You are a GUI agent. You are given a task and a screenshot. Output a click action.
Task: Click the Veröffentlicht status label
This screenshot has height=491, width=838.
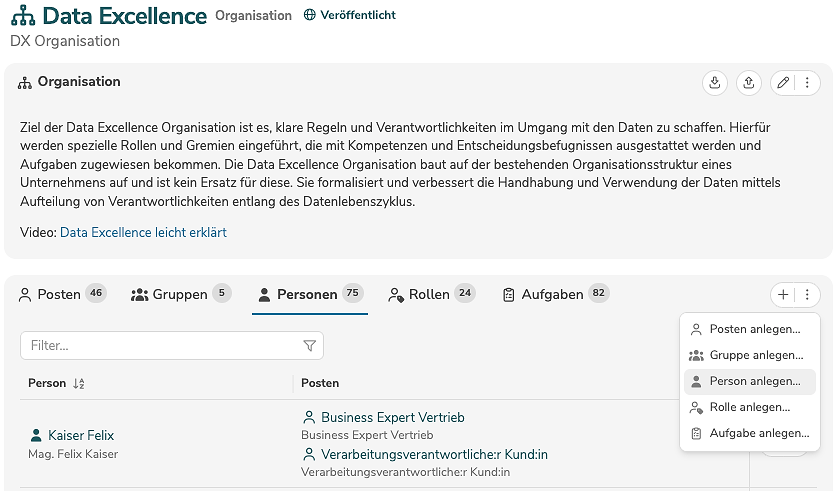358,15
